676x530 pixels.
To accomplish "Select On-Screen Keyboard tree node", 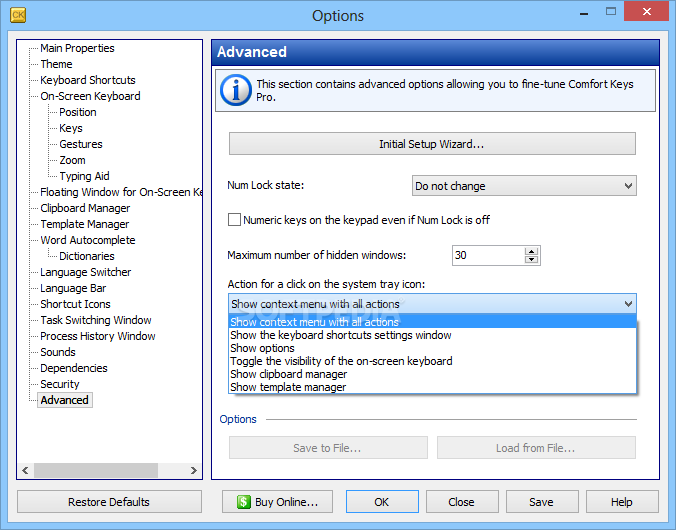I will tap(90, 96).
